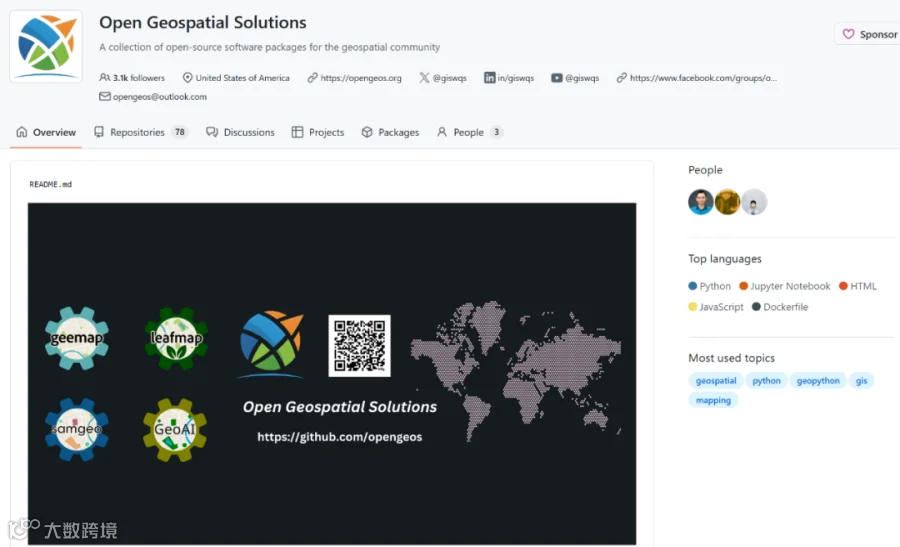Click the https://github.com/opengeos banner text
Viewport: 900px width, 547px height.
(x=340, y=437)
